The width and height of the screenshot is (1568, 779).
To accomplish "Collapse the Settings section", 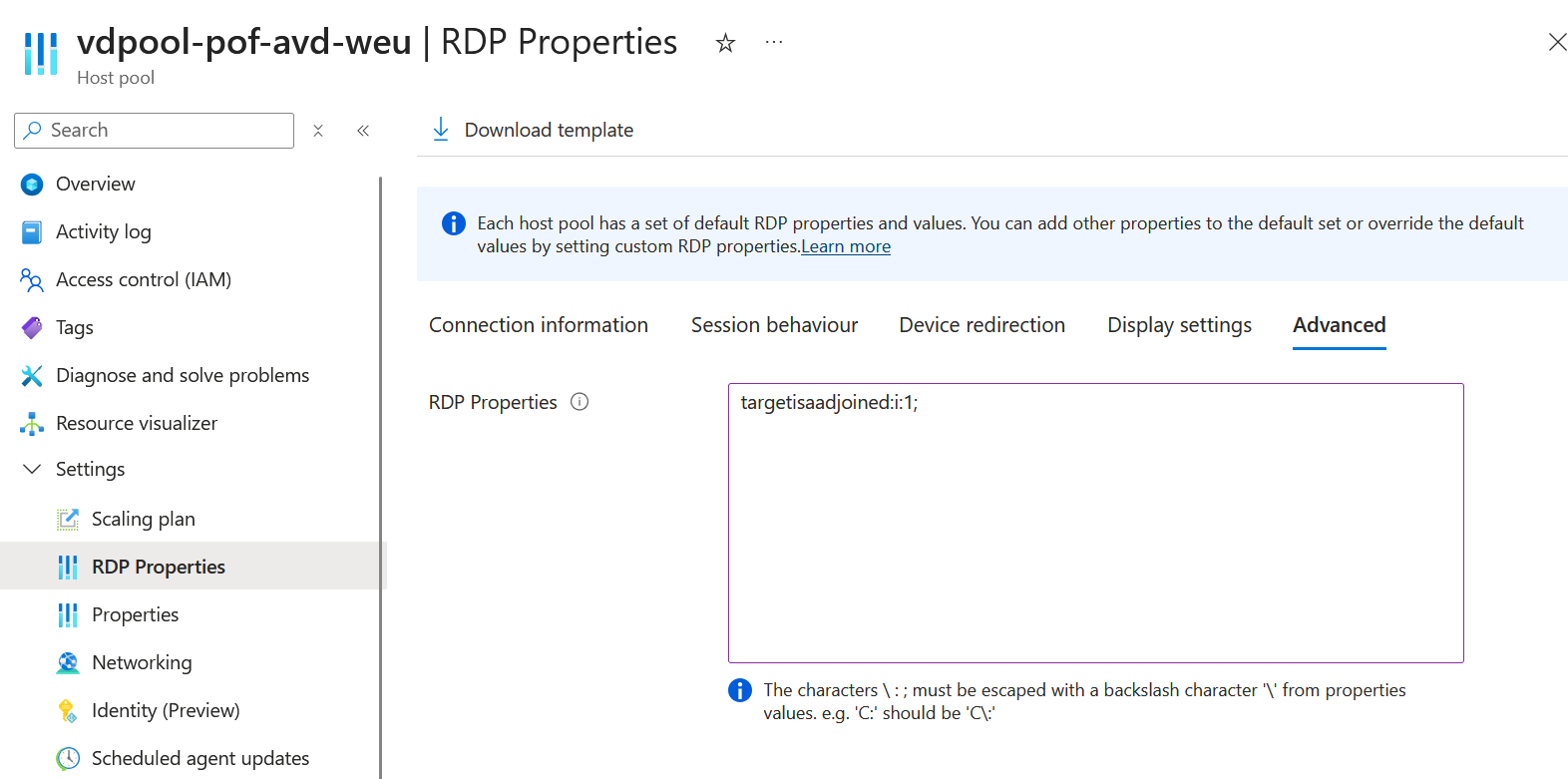I will coord(32,470).
